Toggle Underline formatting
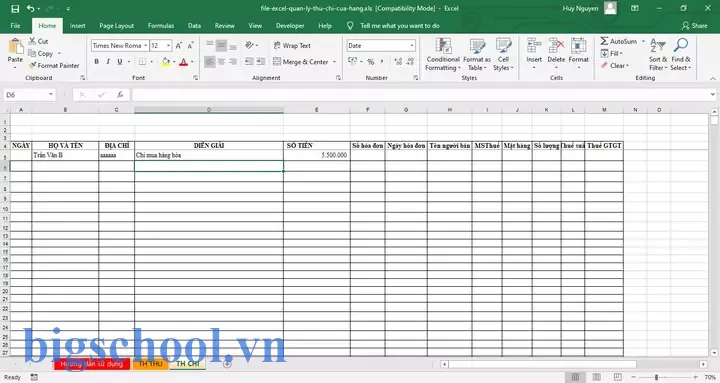The width and height of the screenshot is (720, 383). tap(119, 62)
